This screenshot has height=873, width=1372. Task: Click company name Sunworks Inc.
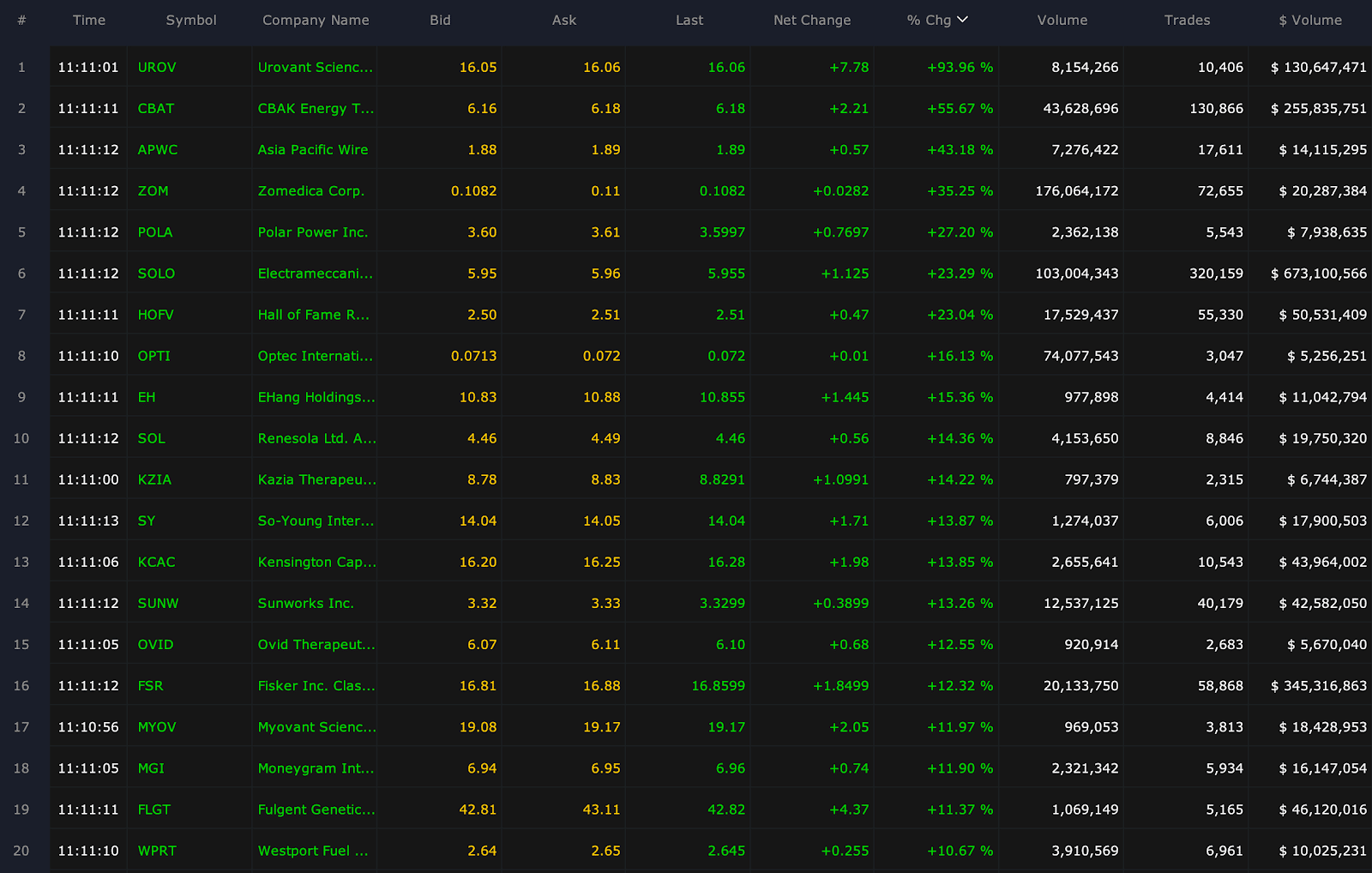[306, 603]
